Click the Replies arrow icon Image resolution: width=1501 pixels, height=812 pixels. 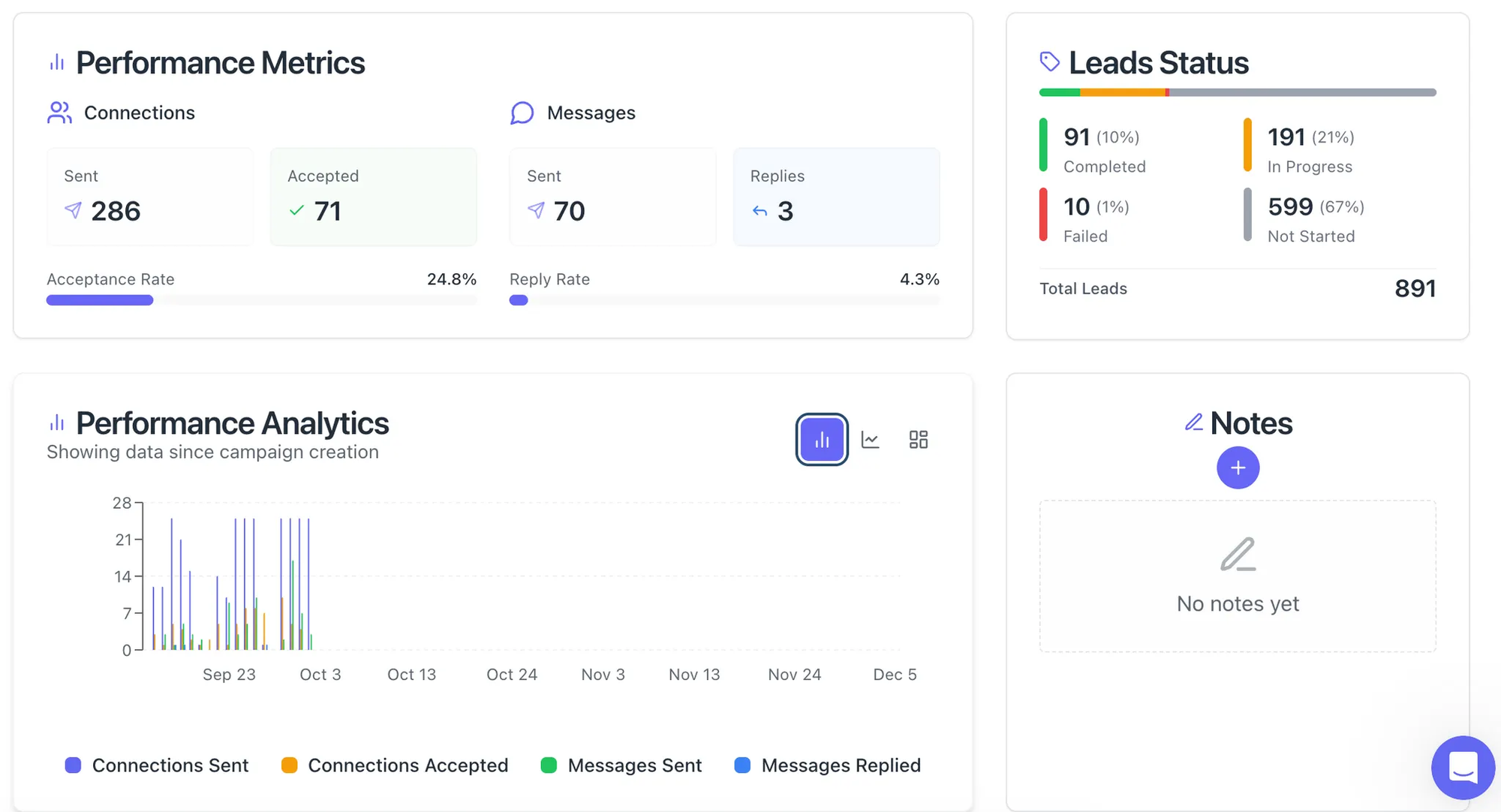coord(760,212)
